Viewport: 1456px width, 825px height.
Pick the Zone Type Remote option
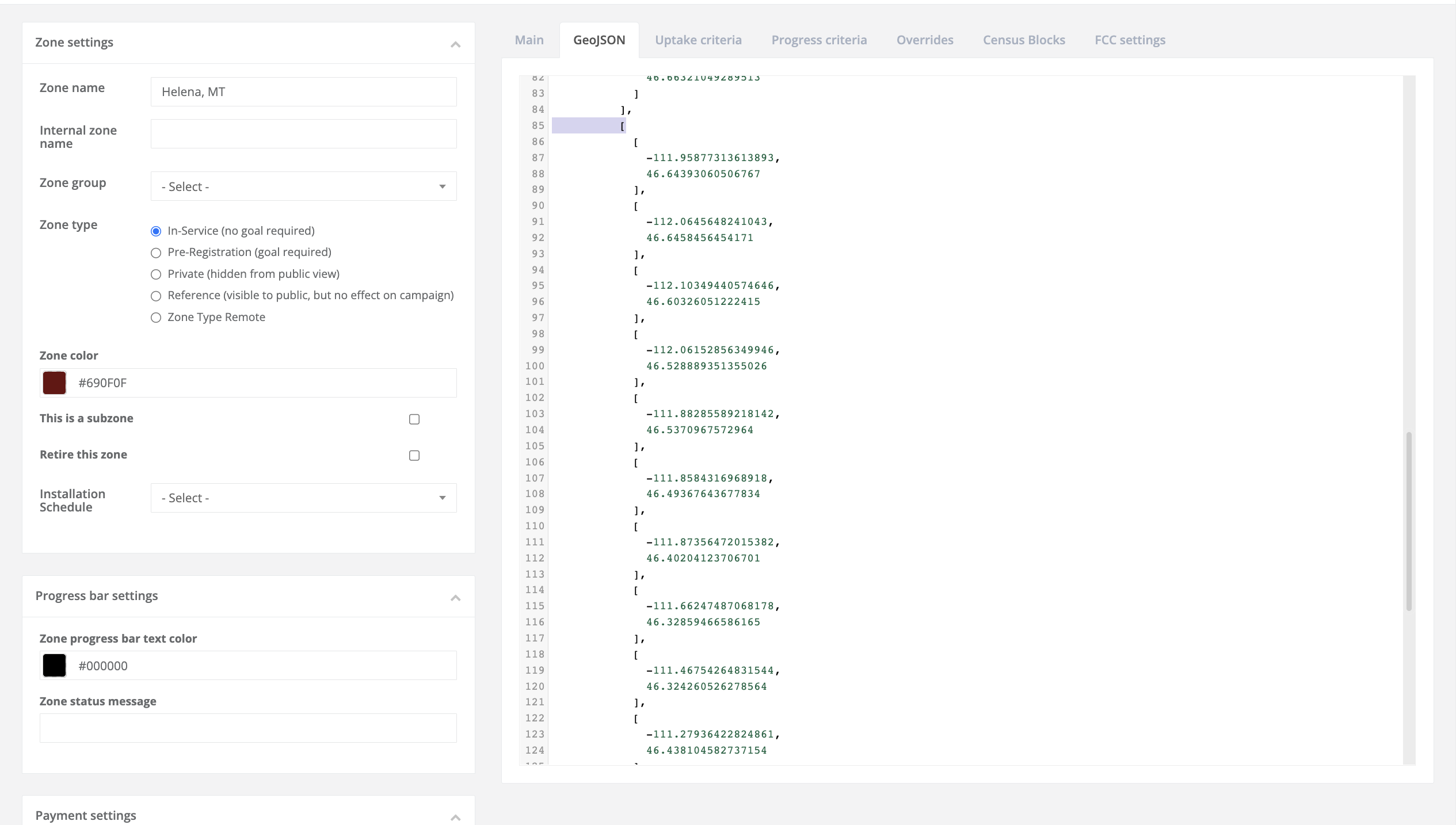(155, 317)
